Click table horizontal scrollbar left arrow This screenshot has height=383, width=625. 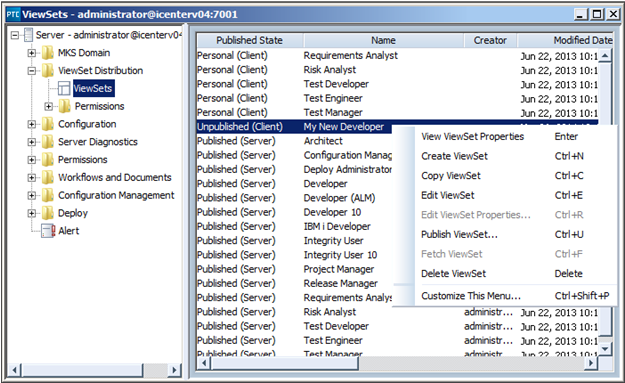point(204,363)
